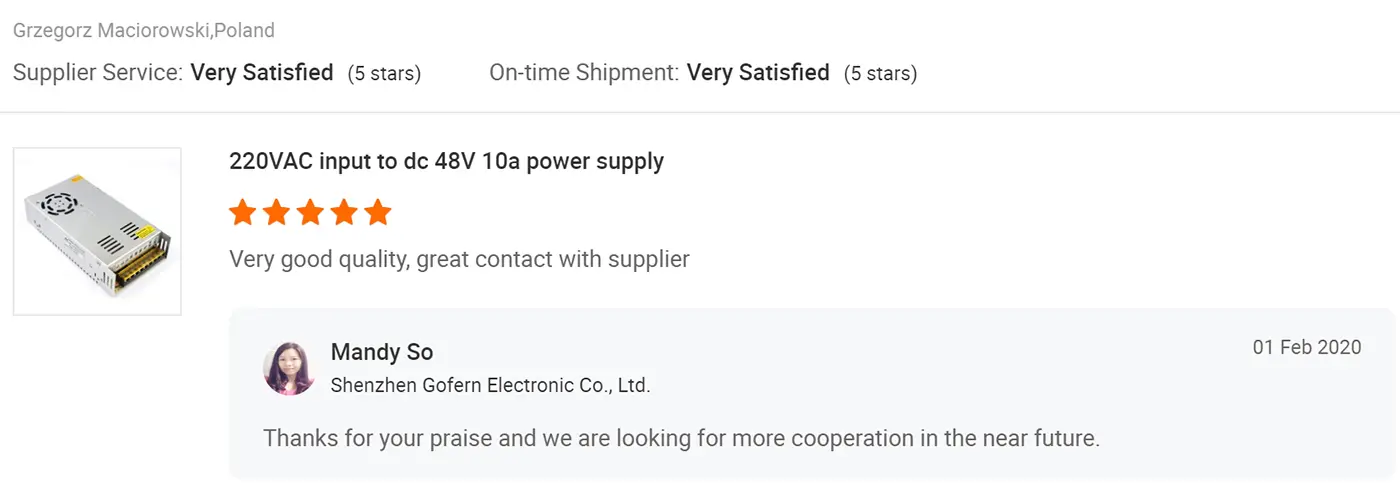Click the Supplier Service label

click(x=98, y=73)
